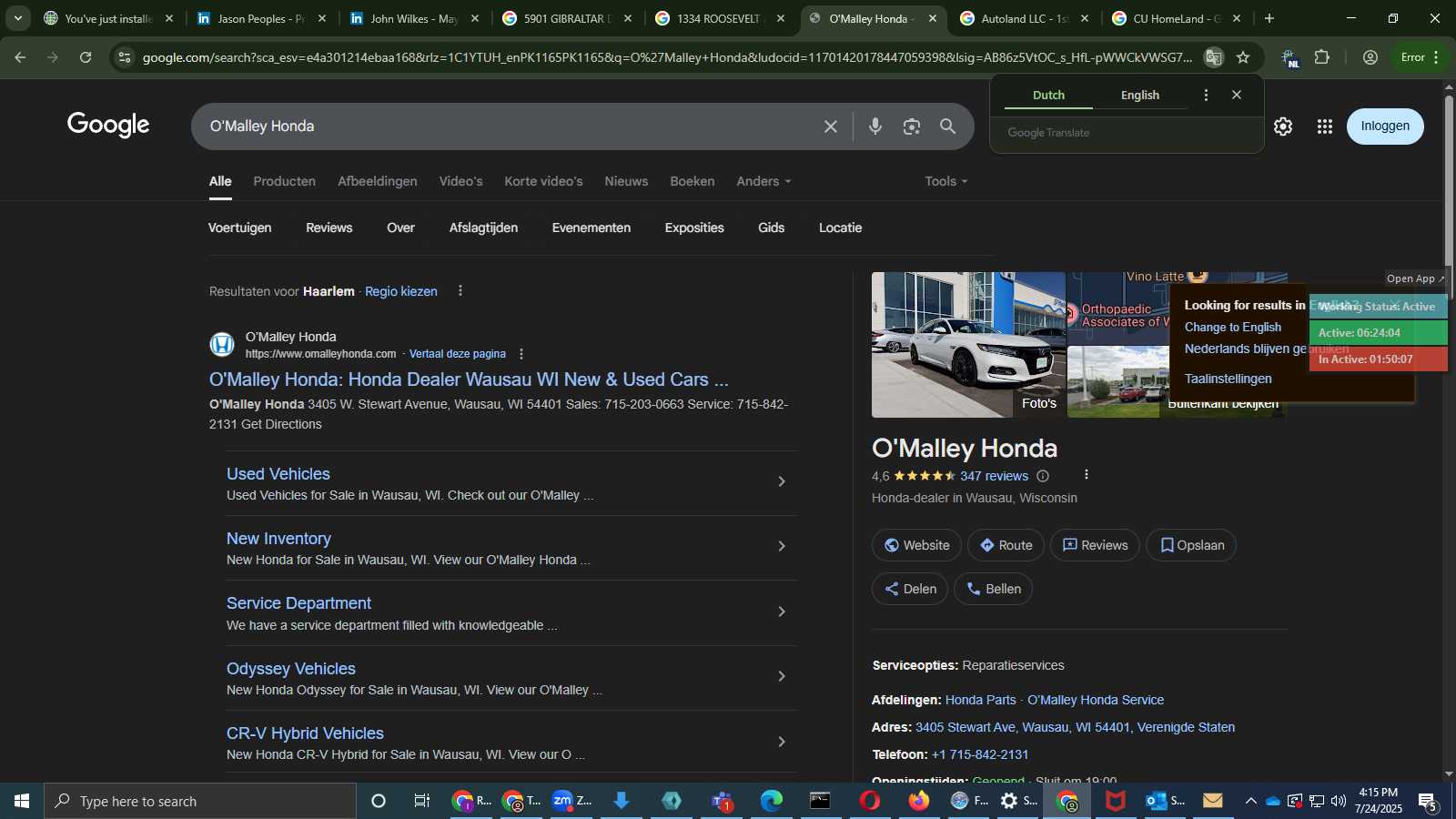Open Microsoft Edge from taskbar
This screenshot has height=819, width=1456.
pos(772,801)
